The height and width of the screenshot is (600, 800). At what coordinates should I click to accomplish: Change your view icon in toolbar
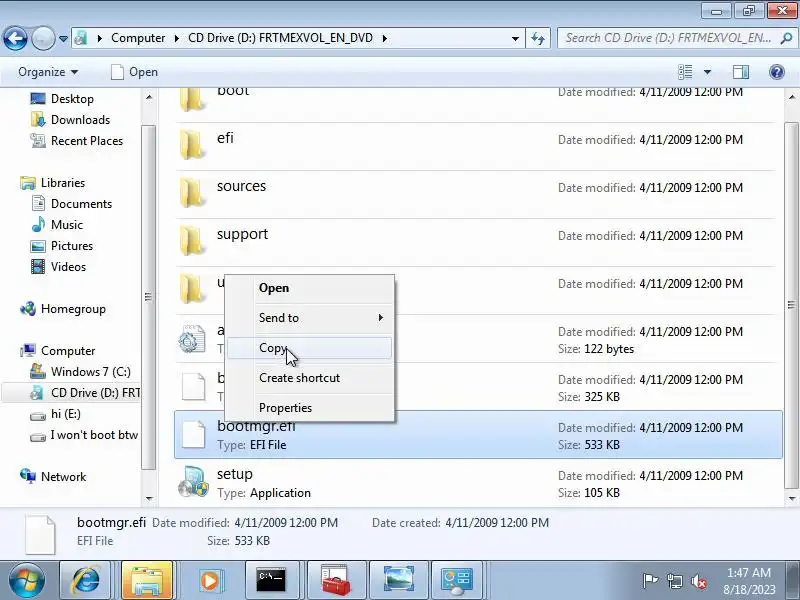click(x=685, y=72)
